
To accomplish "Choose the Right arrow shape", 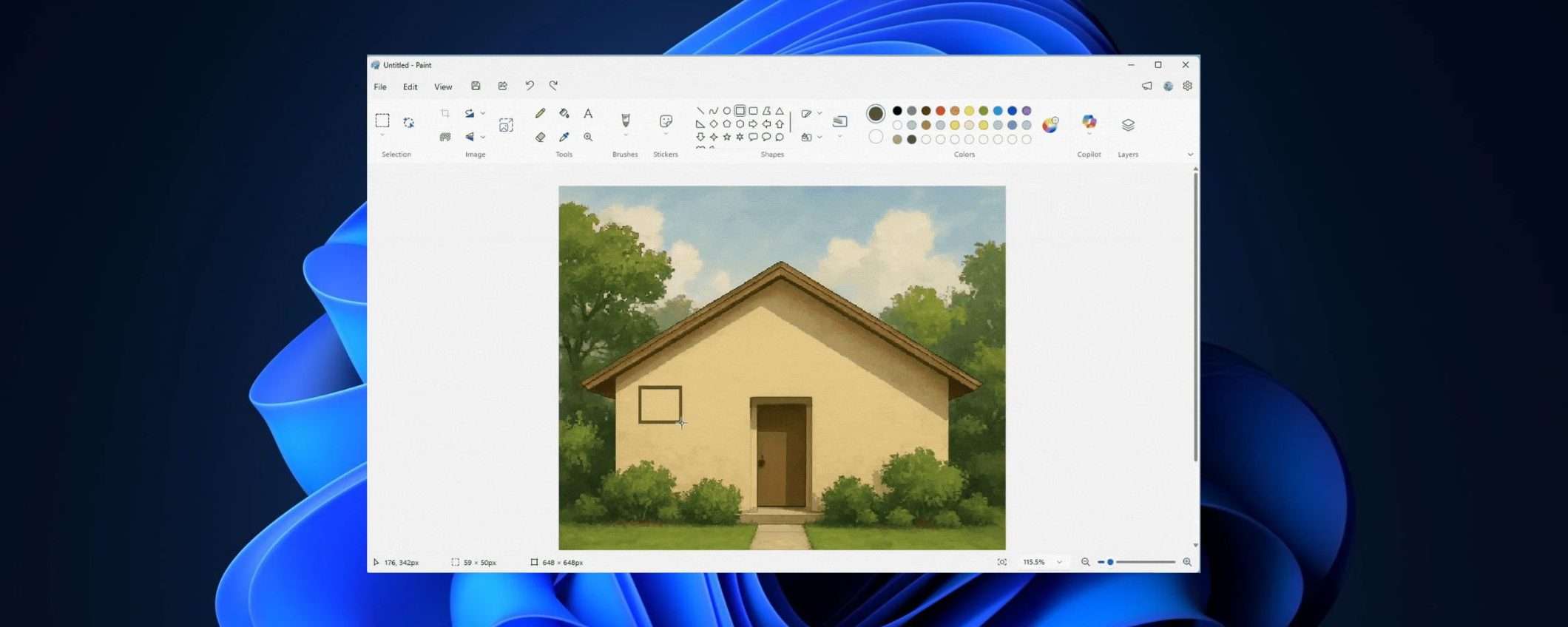I will tap(754, 124).
